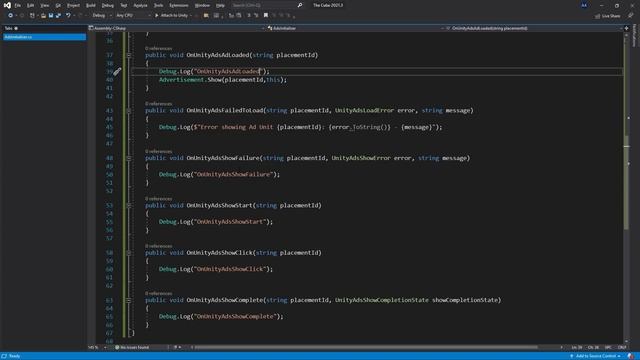This screenshot has width=640, height=360.
Task: Collapse the OnUnityAdsShowFailure method
Action: point(129,158)
